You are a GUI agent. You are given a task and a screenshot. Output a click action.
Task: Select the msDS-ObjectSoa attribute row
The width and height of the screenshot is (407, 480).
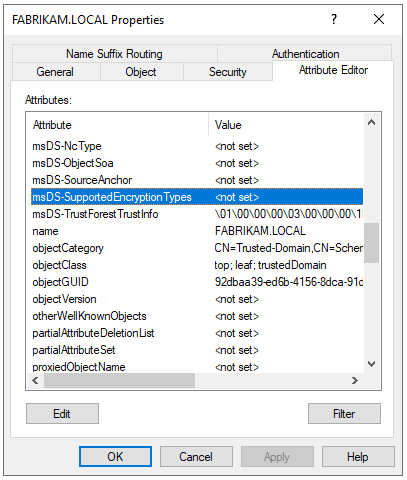(x=197, y=163)
